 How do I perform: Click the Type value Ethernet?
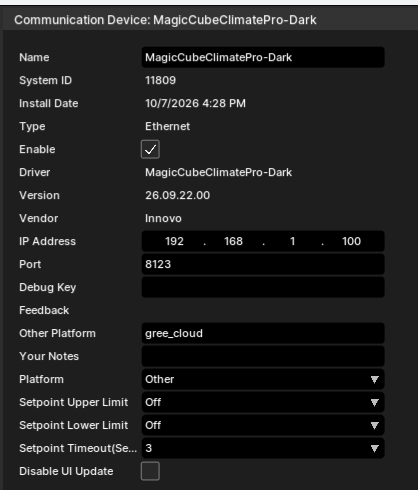(167, 126)
